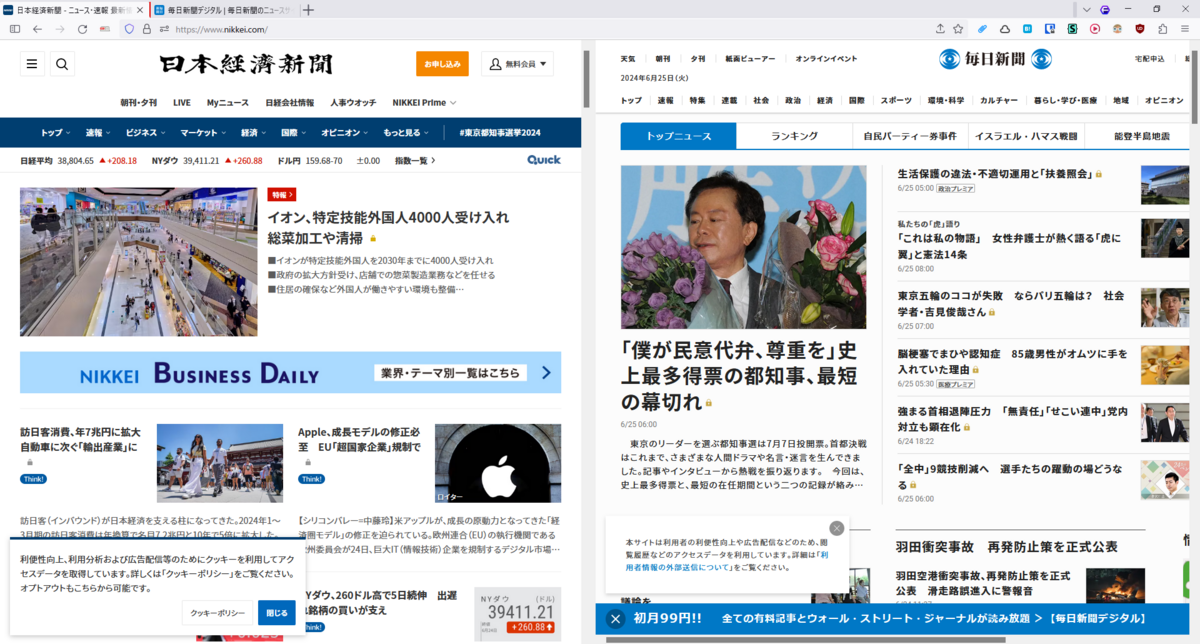Click orange お申し込み subscribe button

pyautogui.click(x=442, y=64)
